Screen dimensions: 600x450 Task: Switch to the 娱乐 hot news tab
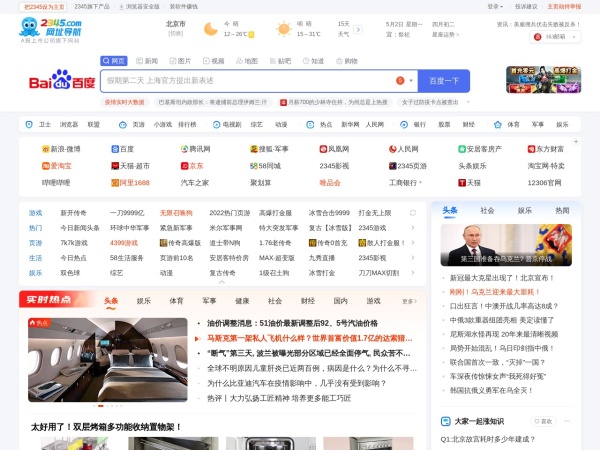click(144, 300)
